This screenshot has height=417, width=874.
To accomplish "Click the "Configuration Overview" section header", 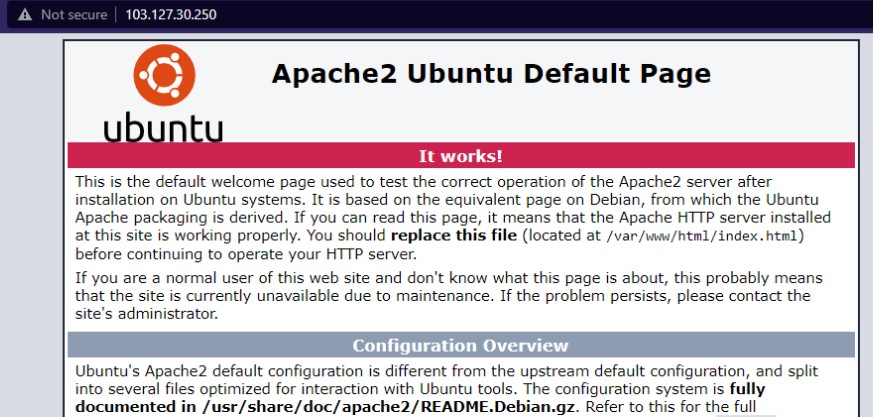I will 461,345.
